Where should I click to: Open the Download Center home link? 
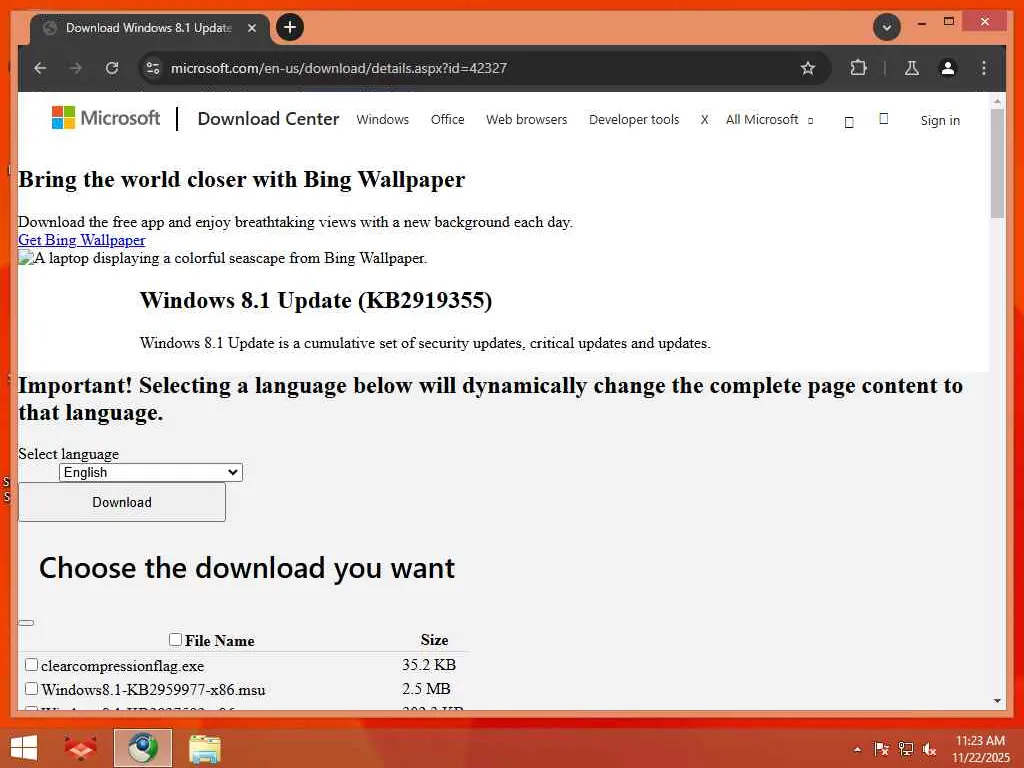coord(268,119)
